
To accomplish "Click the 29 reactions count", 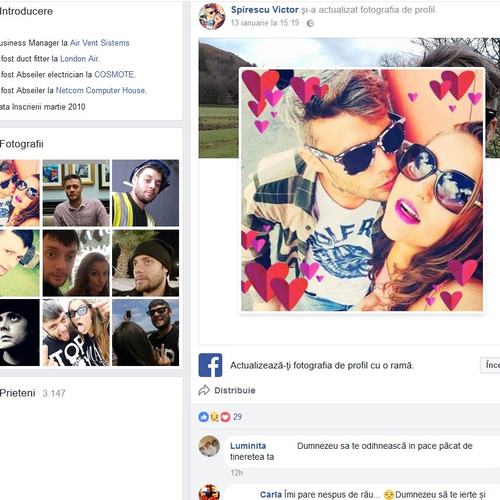I will 237,417.
